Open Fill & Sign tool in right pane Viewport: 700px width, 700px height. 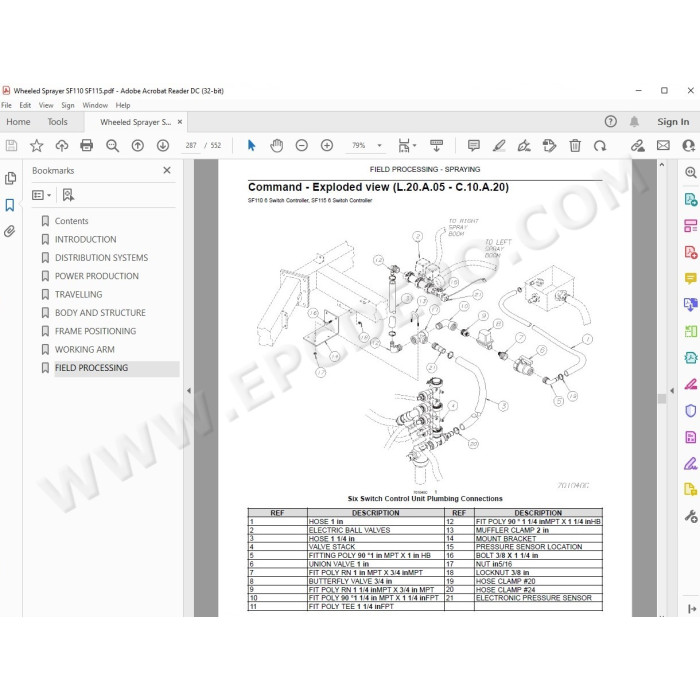(691, 464)
